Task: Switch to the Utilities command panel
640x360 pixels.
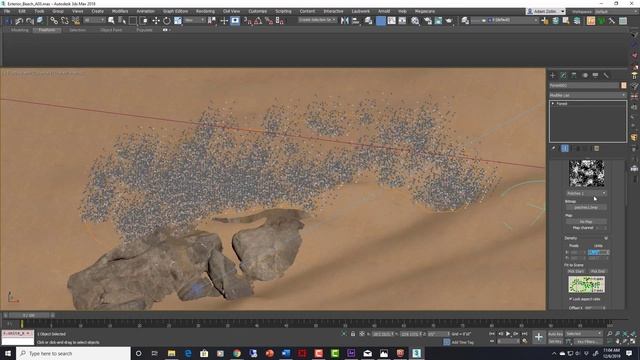Action: (606, 76)
